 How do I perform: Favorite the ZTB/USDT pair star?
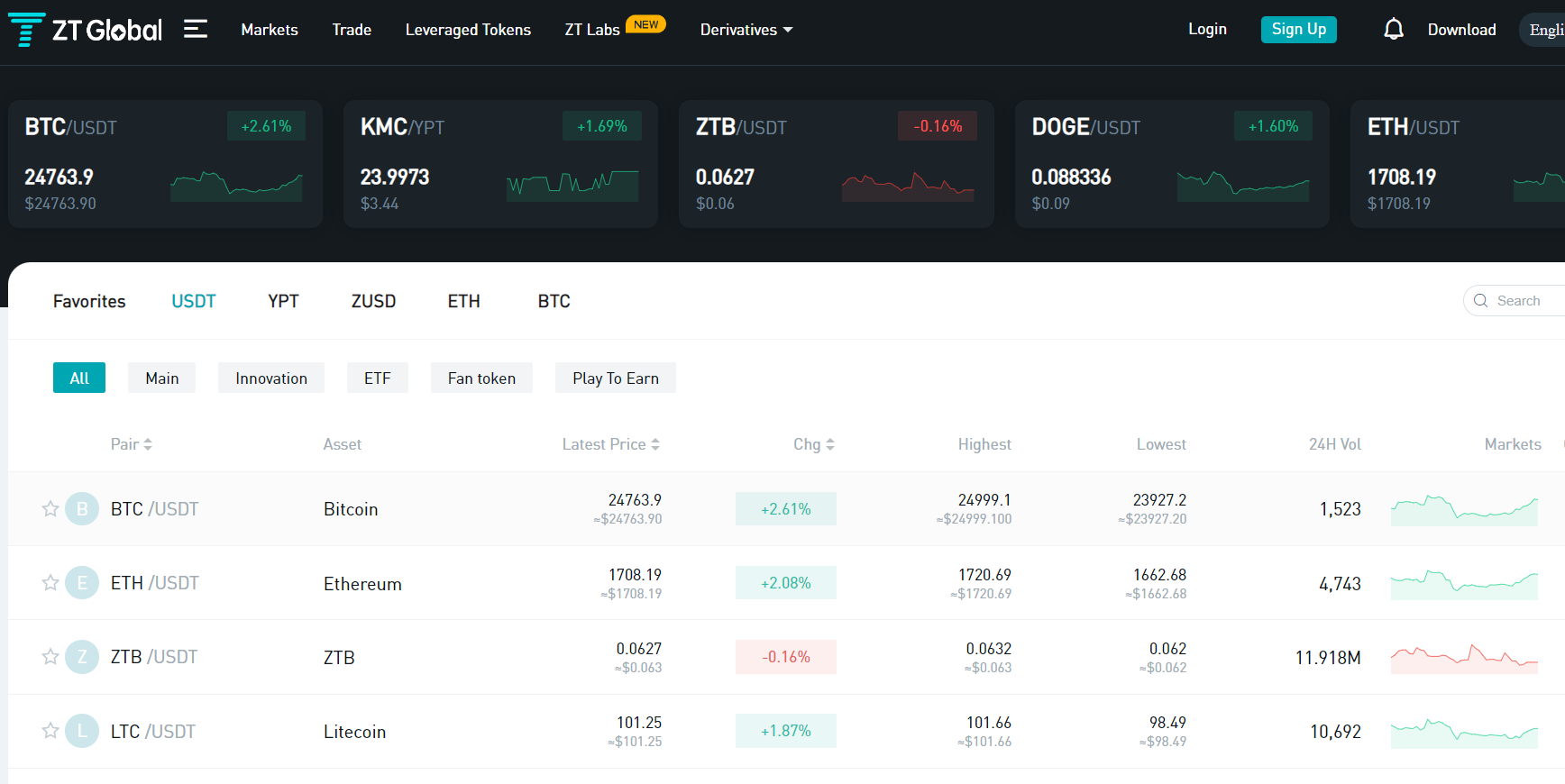[50, 657]
